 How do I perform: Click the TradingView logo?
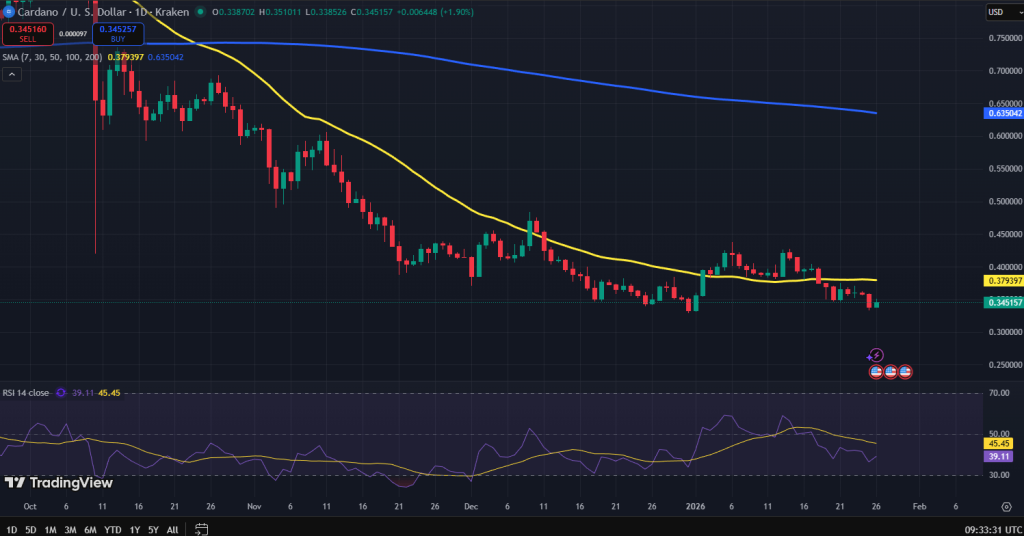(x=59, y=483)
